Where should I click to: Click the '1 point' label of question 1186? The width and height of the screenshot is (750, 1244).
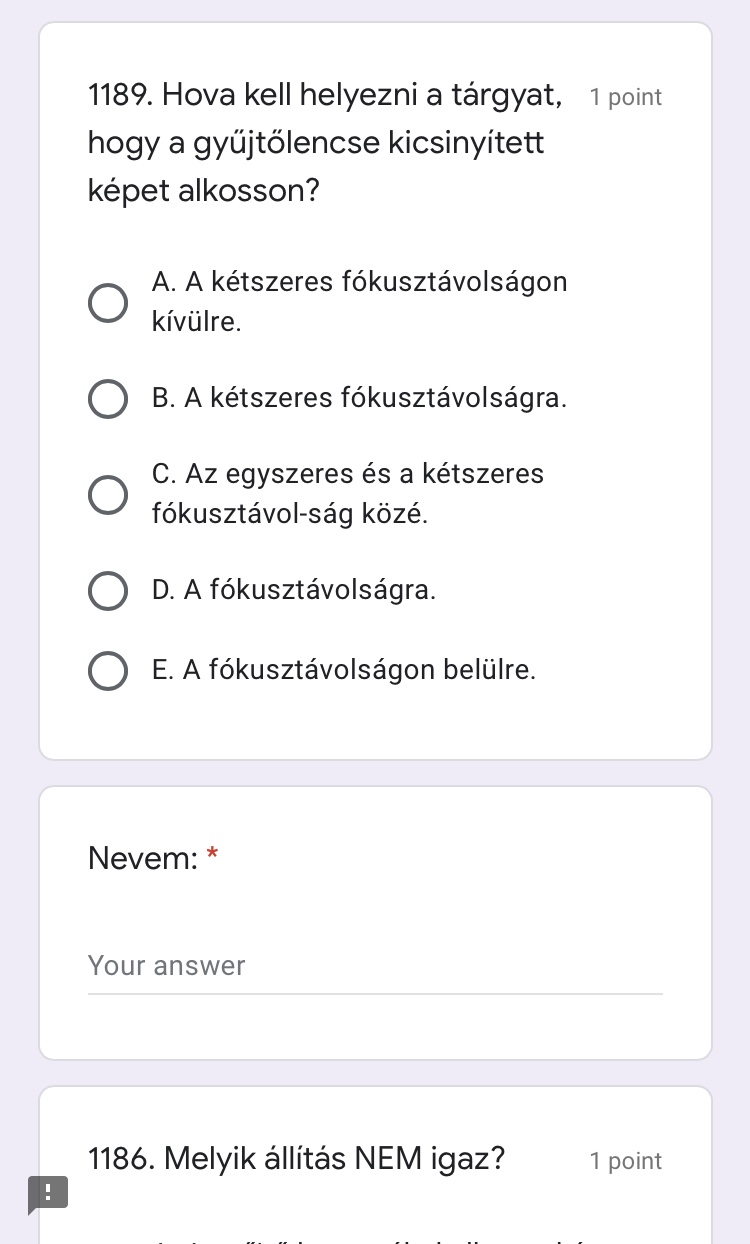pyautogui.click(x=626, y=1161)
